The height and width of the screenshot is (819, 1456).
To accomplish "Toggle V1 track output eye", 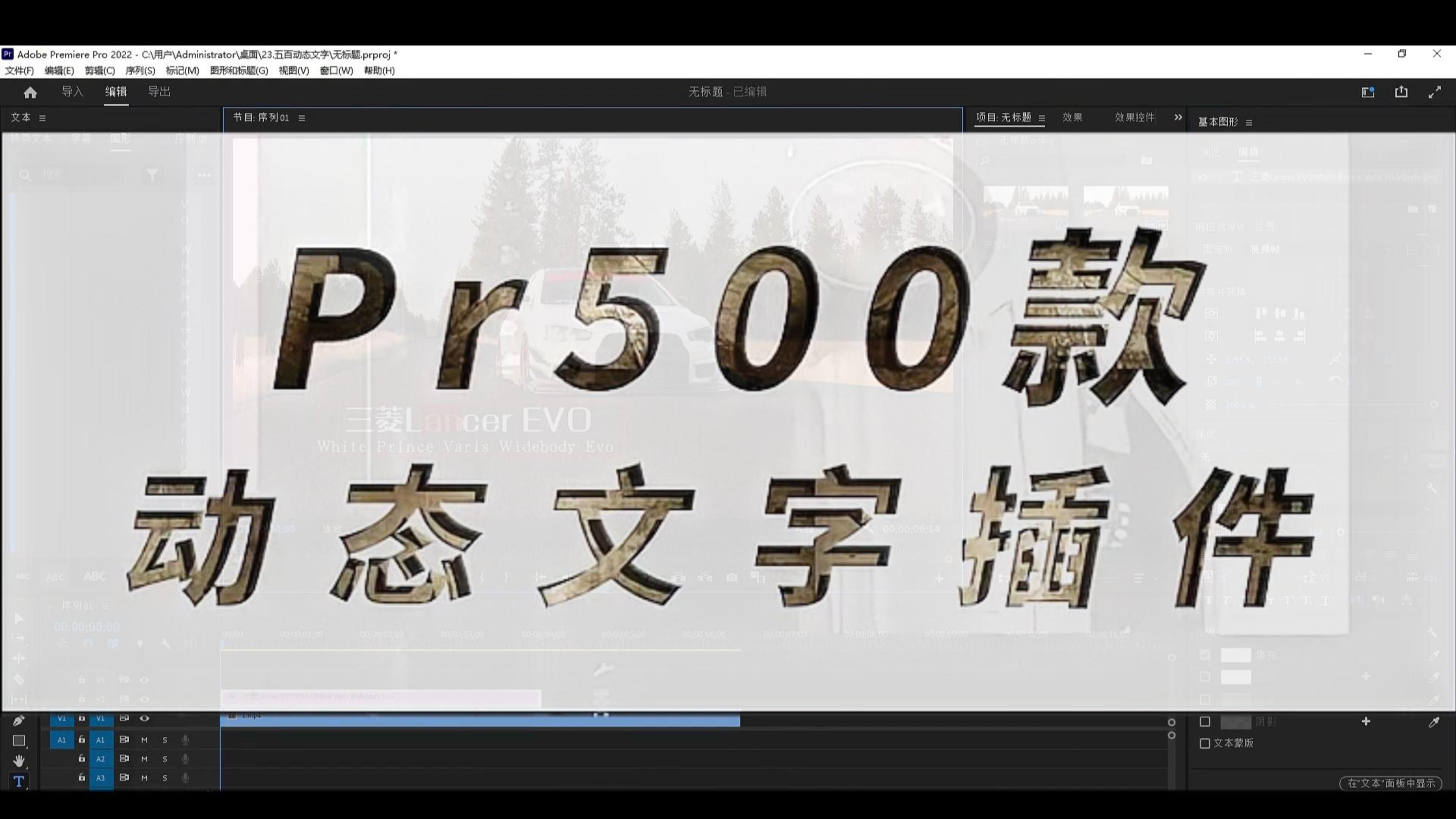I will (x=145, y=719).
